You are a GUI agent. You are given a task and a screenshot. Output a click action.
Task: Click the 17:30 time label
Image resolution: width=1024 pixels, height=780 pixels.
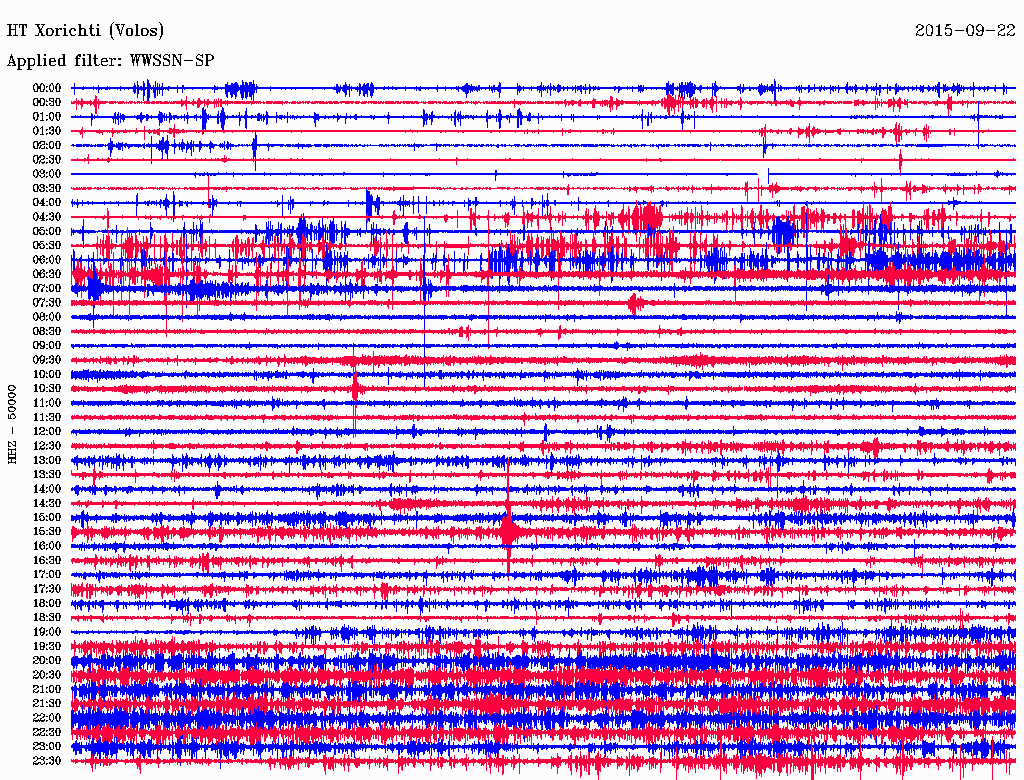click(x=47, y=589)
